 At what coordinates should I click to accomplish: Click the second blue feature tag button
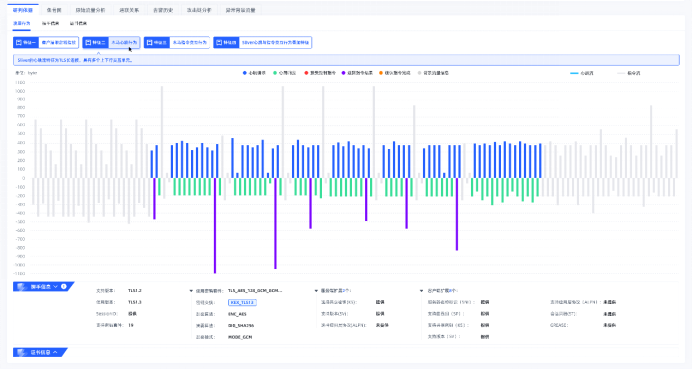click(x=111, y=42)
